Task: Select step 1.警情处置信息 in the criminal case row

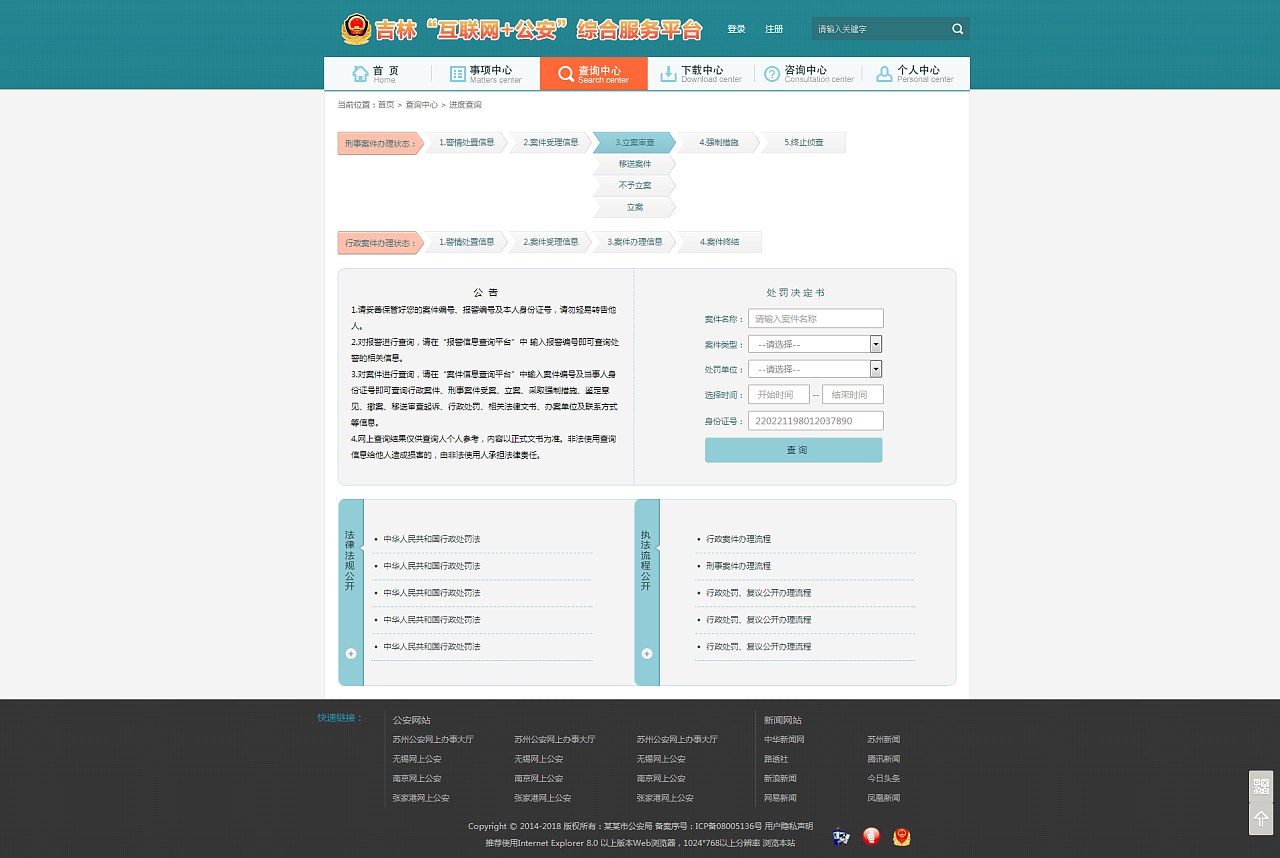Action: pyautogui.click(x=466, y=142)
